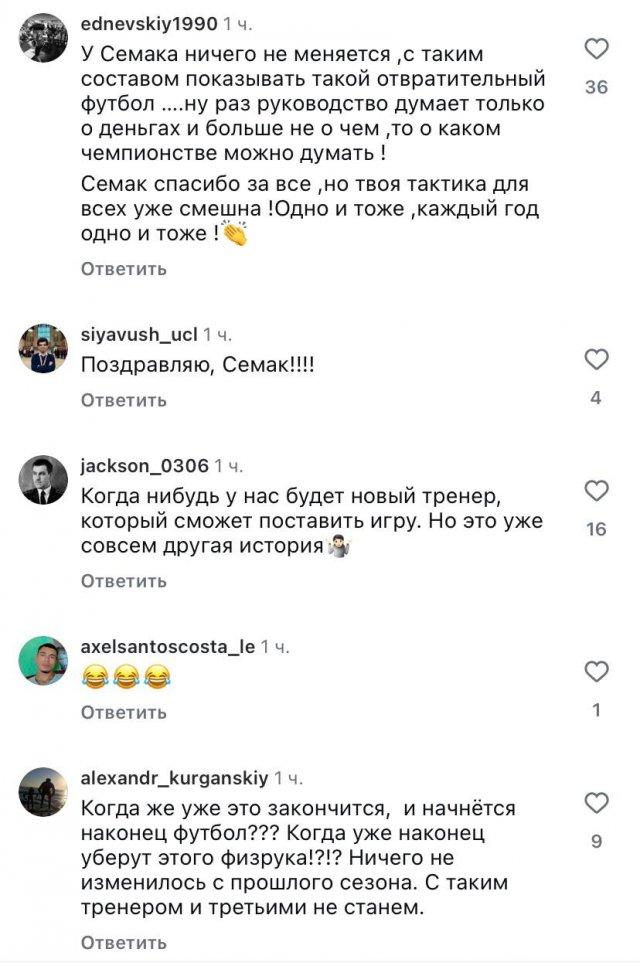The image size is (640, 966).
Task: Like axelsantoscosta_le's emoji comment
Action: [x=596, y=670]
